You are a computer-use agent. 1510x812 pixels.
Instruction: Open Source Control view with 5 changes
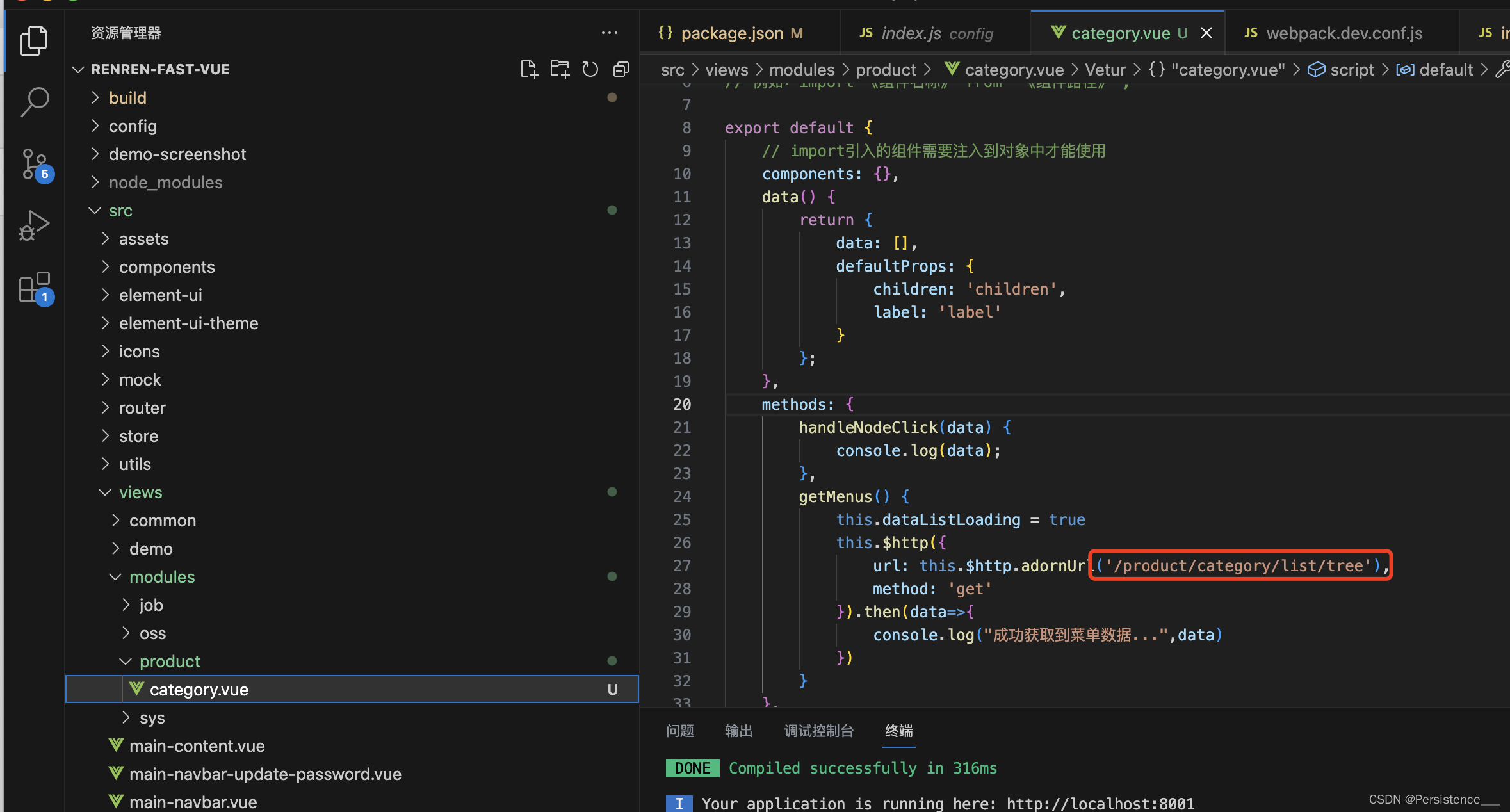[x=35, y=165]
